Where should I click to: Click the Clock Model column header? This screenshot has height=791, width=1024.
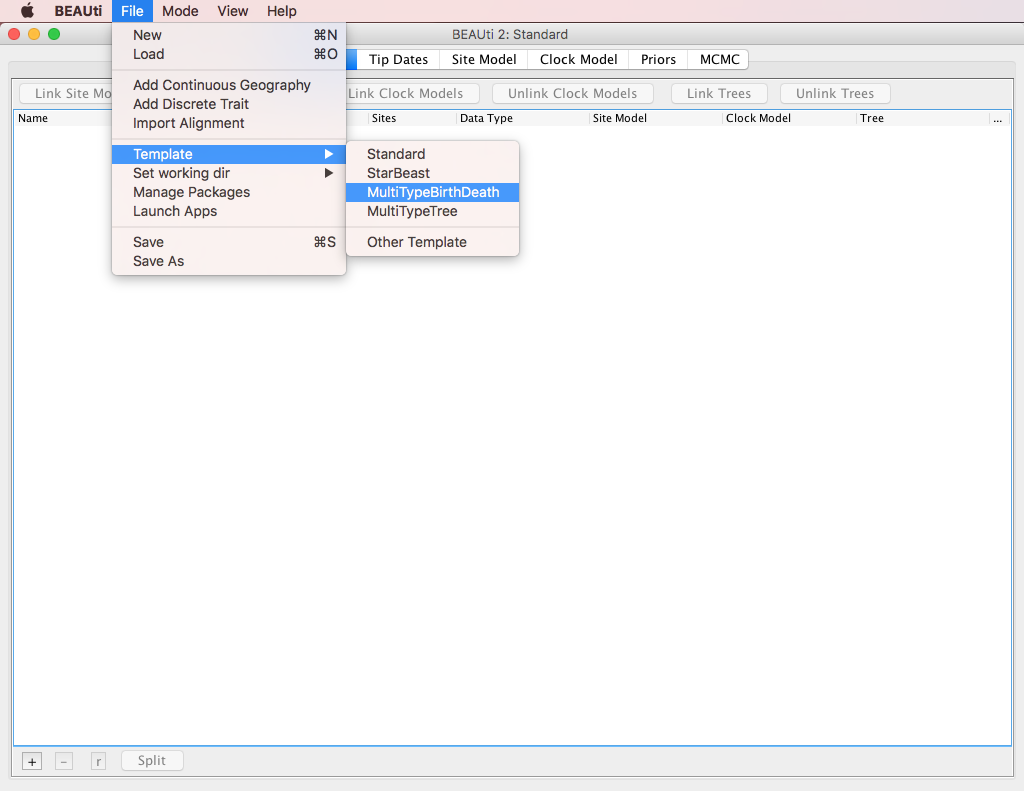pyautogui.click(x=790, y=118)
